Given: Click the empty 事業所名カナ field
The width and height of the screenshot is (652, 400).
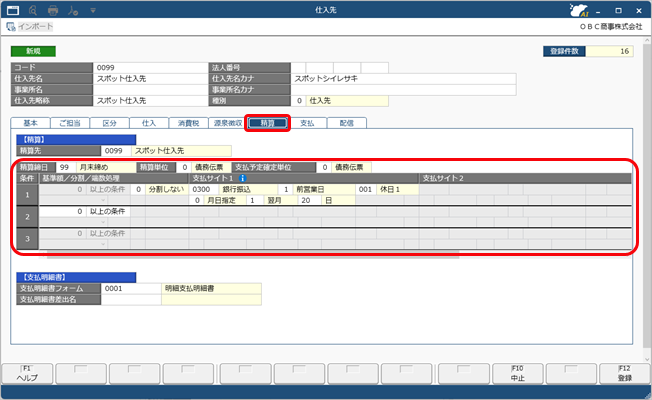Looking at the screenshot, I should 403,89.
